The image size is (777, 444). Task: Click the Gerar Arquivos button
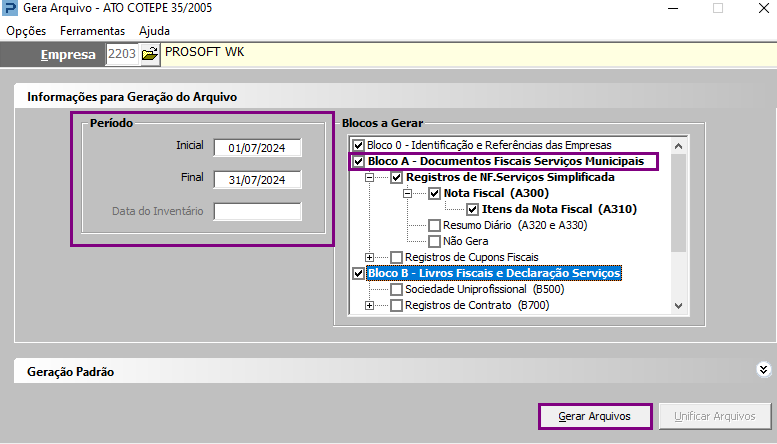pyautogui.click(x=595, y=416)
